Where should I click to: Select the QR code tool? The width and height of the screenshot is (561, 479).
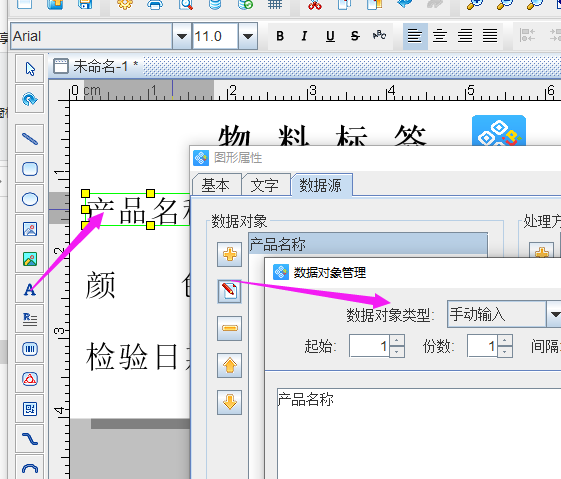30,409
